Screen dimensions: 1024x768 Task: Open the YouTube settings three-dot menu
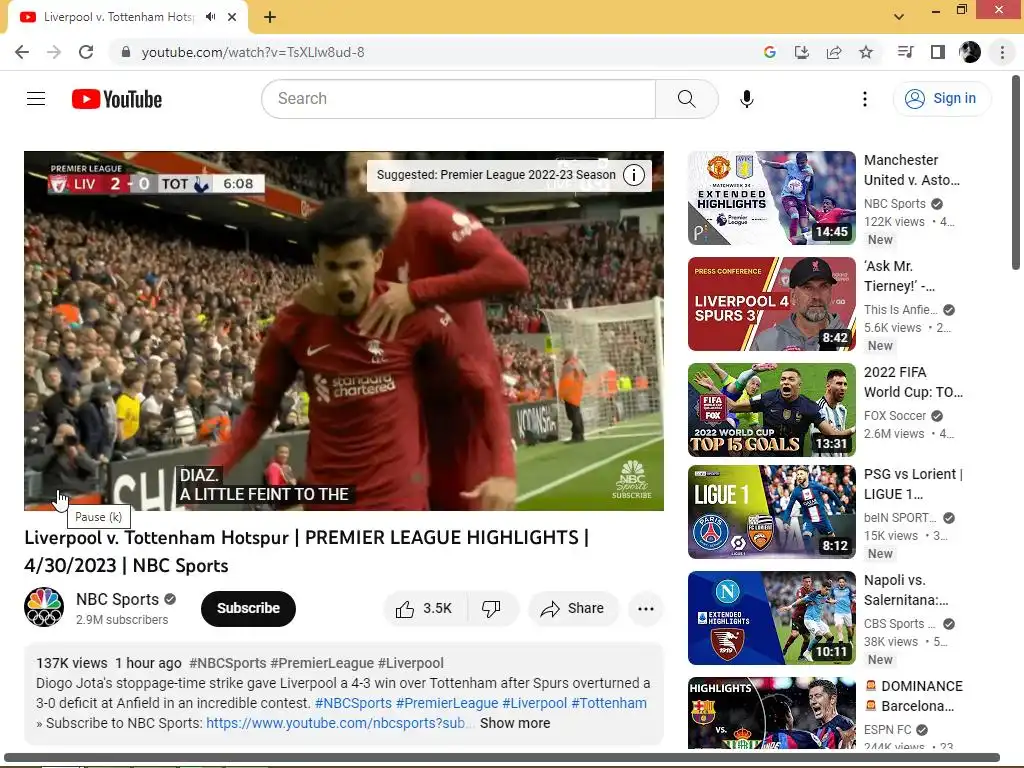pyautogui.click(x=865, y=99)
